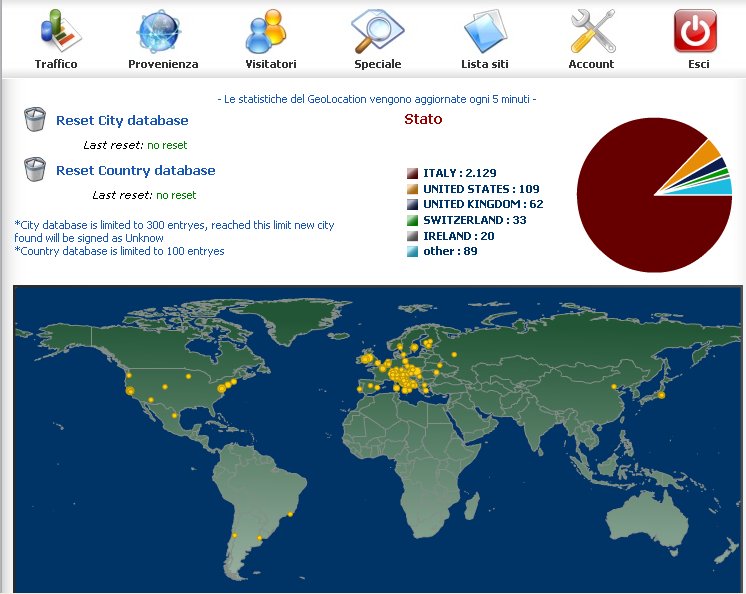Image resolution: width=746 pixels, height=594 pixels.
Task: Select the Lista siti menu label
Action: click(x=485, y=64)
